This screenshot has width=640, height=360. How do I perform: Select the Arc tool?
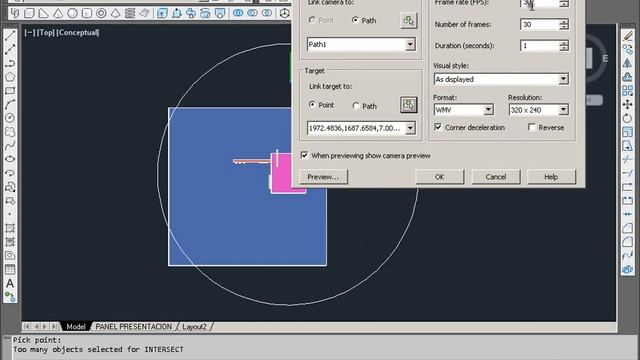point(10,104)
